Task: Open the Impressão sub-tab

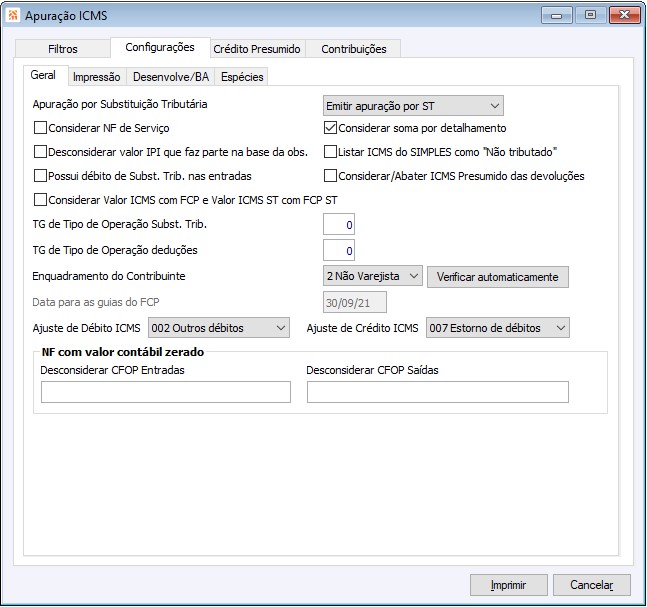Action: click(97, 77)
